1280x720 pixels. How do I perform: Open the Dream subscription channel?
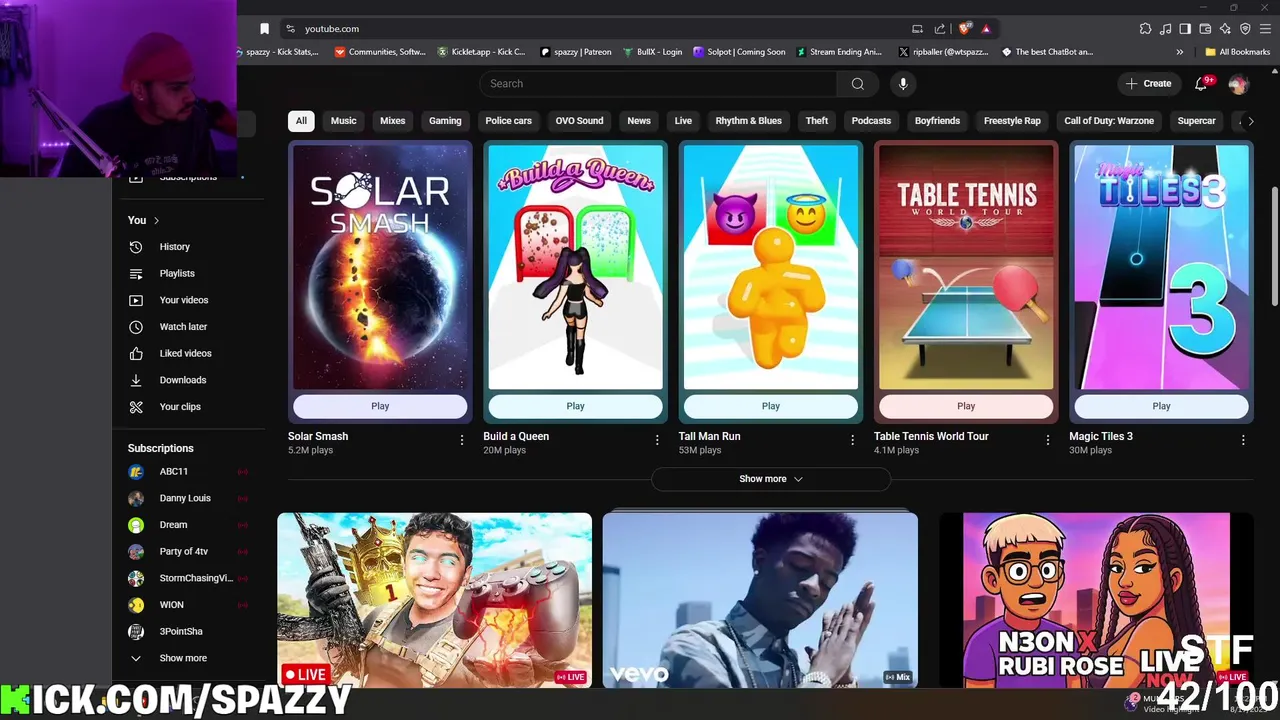[x=173, y=525]
